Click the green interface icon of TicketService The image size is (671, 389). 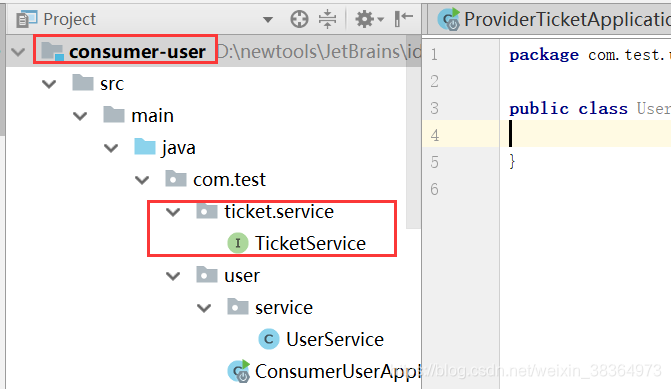(x=238, y=243)
